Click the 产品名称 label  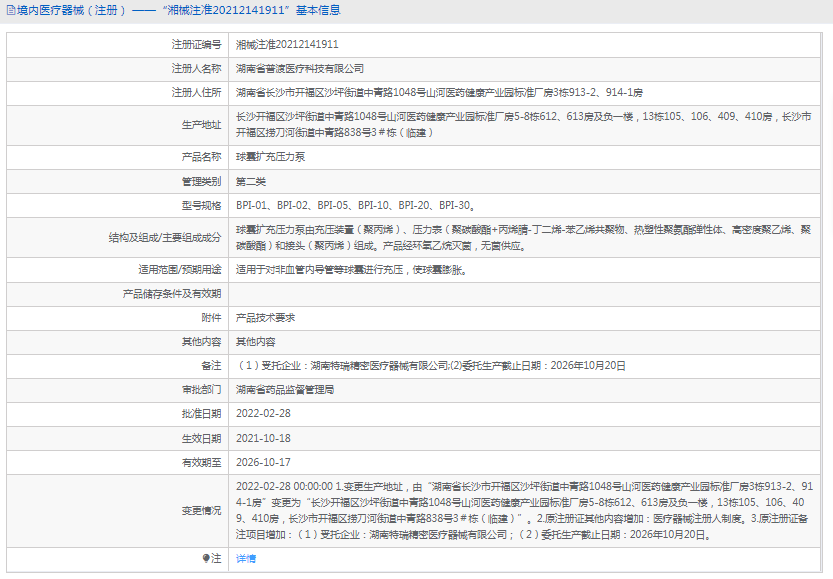(201, 157)
